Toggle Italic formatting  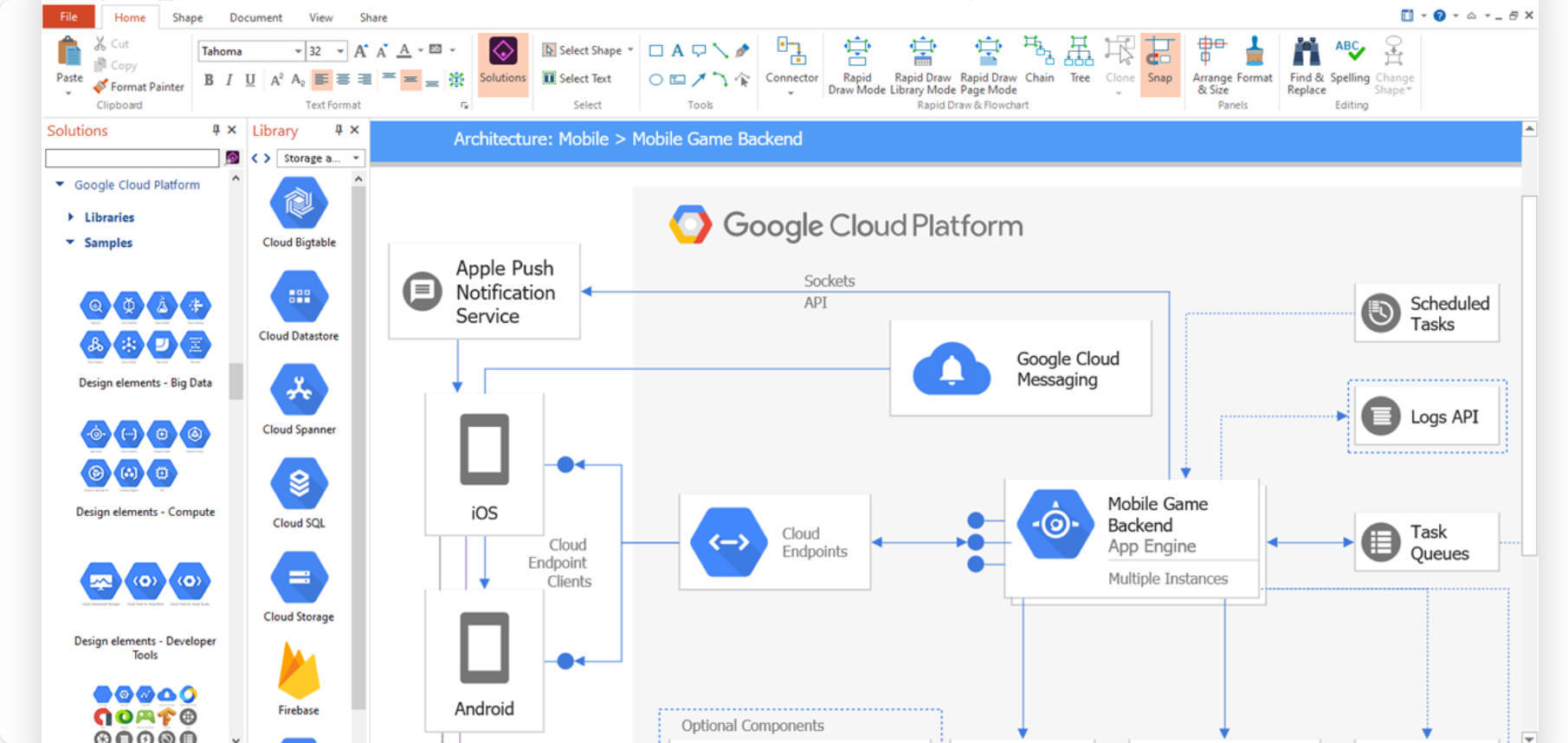[x=229, y=80]
